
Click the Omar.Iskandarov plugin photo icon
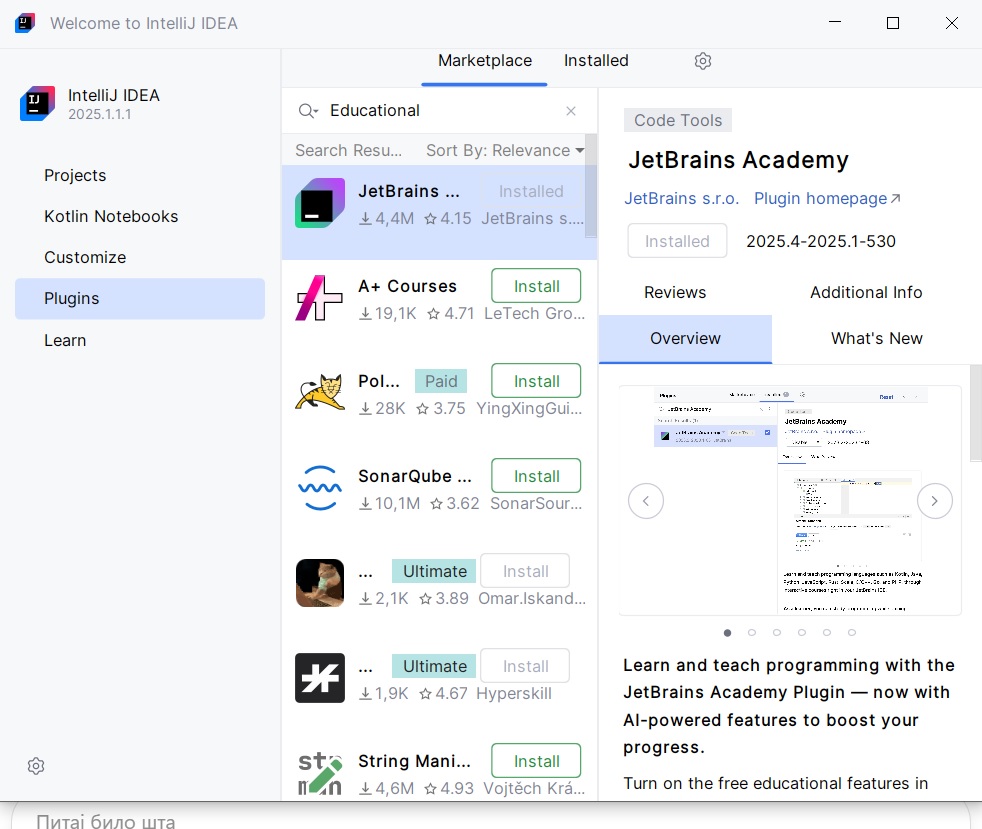tap(320, 583)
